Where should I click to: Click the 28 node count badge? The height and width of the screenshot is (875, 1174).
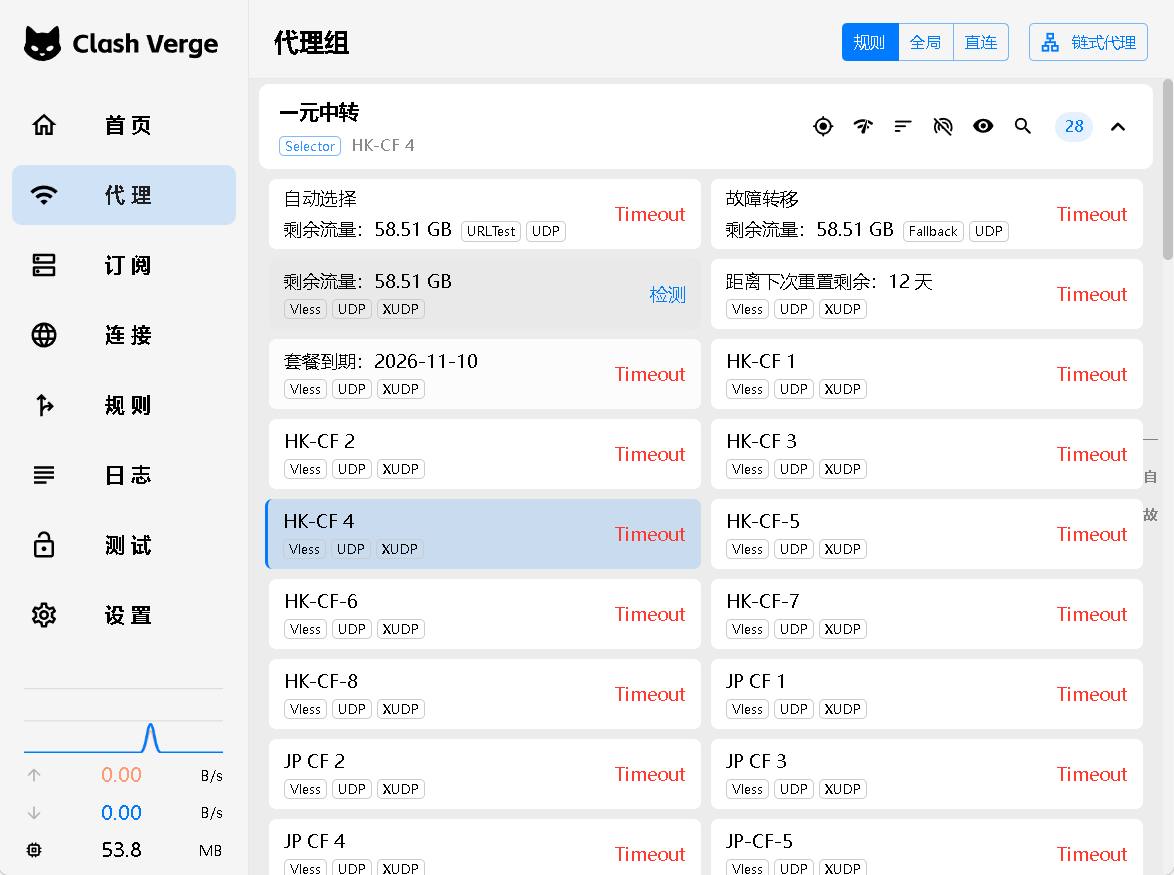click(x=1074, y=126)
